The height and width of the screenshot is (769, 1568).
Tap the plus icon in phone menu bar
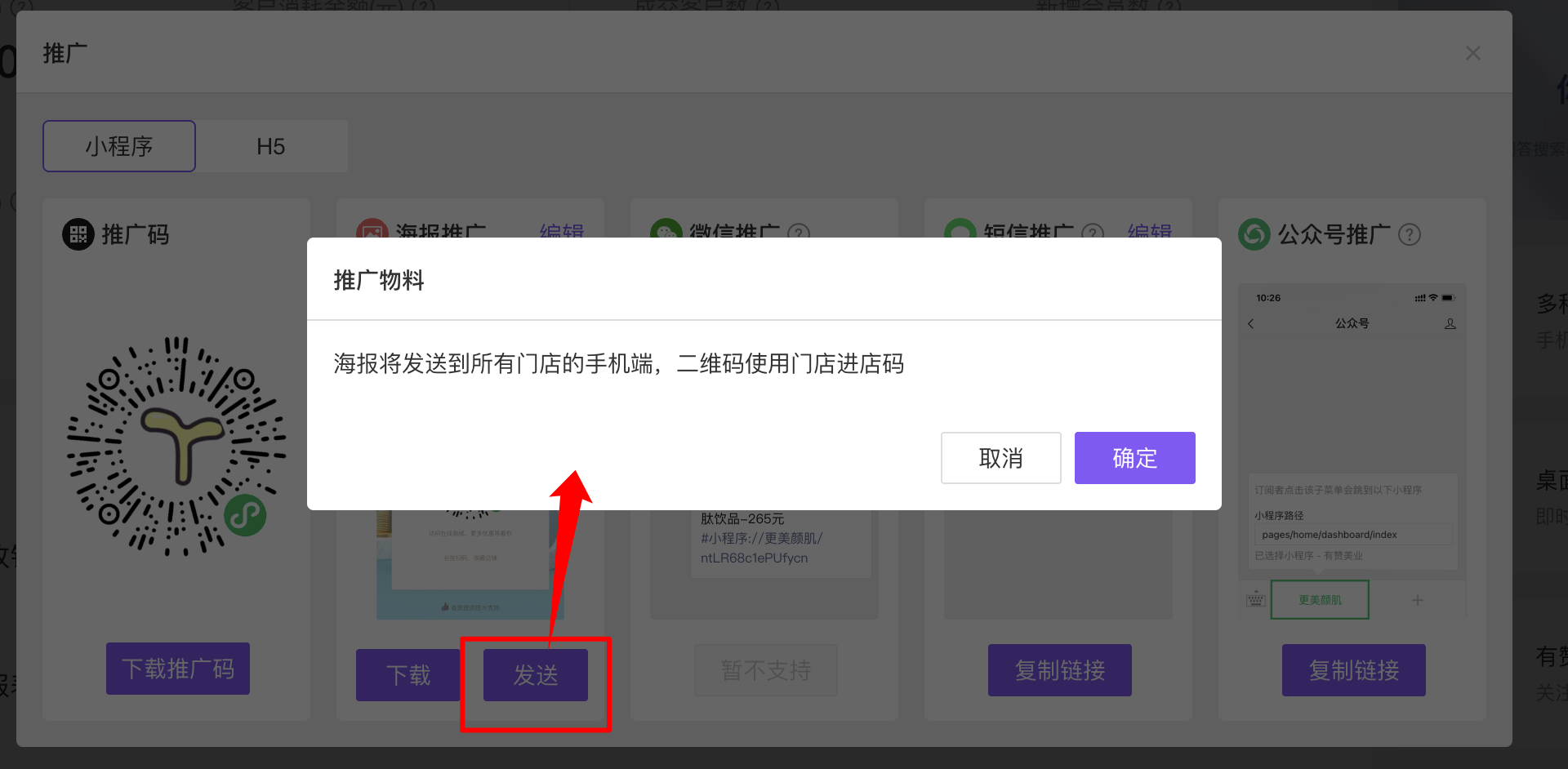click(1417, 600)
